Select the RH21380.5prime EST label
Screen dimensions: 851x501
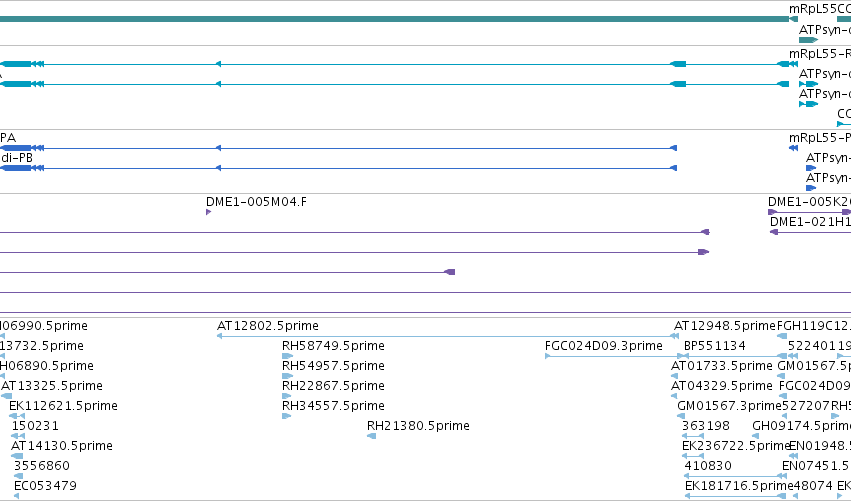click(418, 426)
